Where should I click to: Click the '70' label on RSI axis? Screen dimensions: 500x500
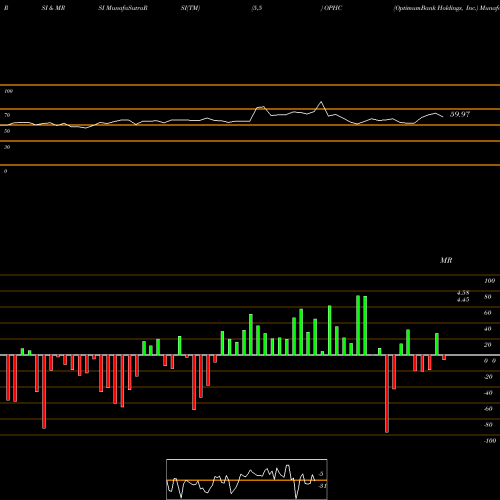click(7, 115)
